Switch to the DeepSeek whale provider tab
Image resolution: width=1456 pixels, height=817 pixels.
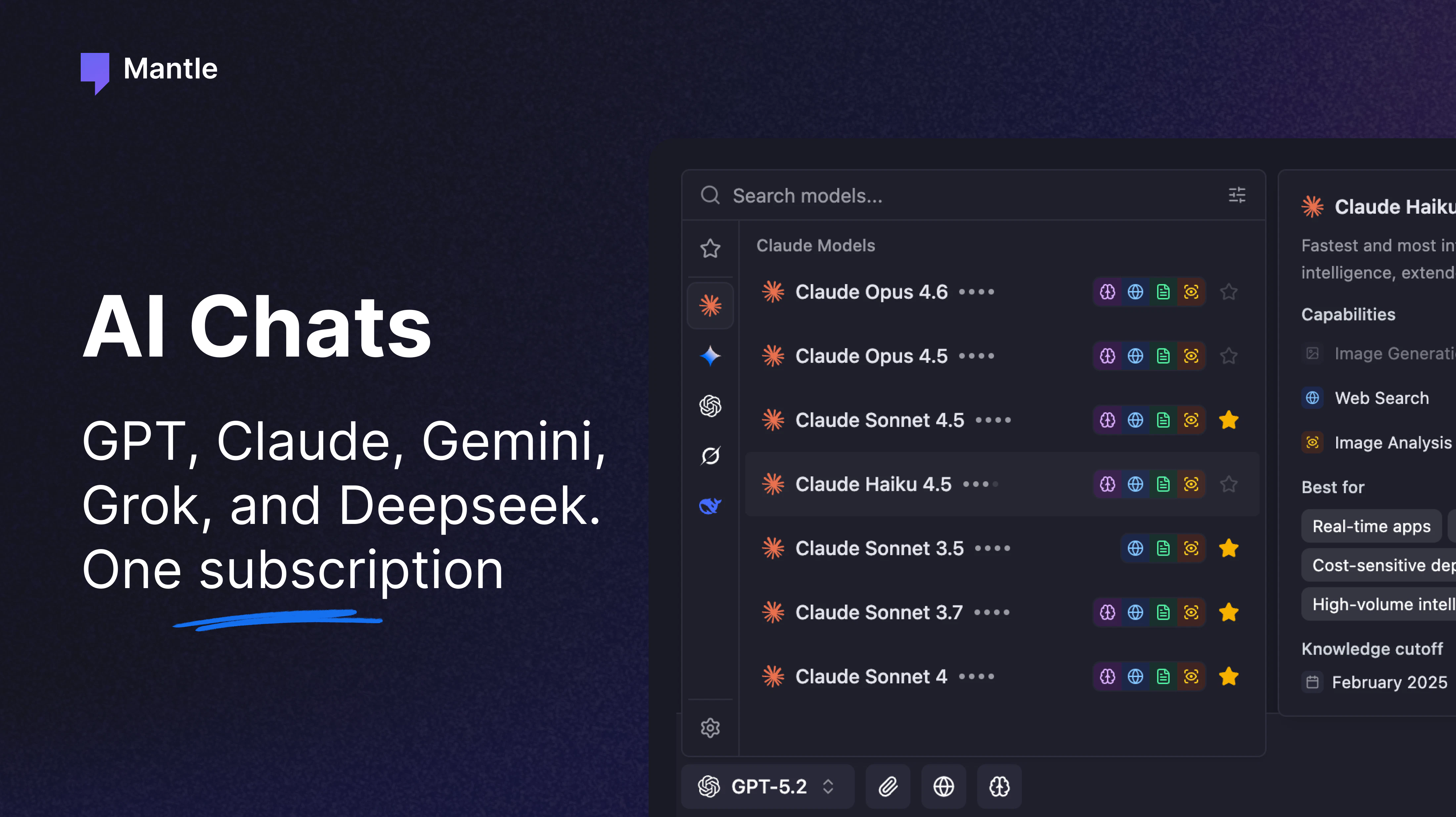coord(710,506)
